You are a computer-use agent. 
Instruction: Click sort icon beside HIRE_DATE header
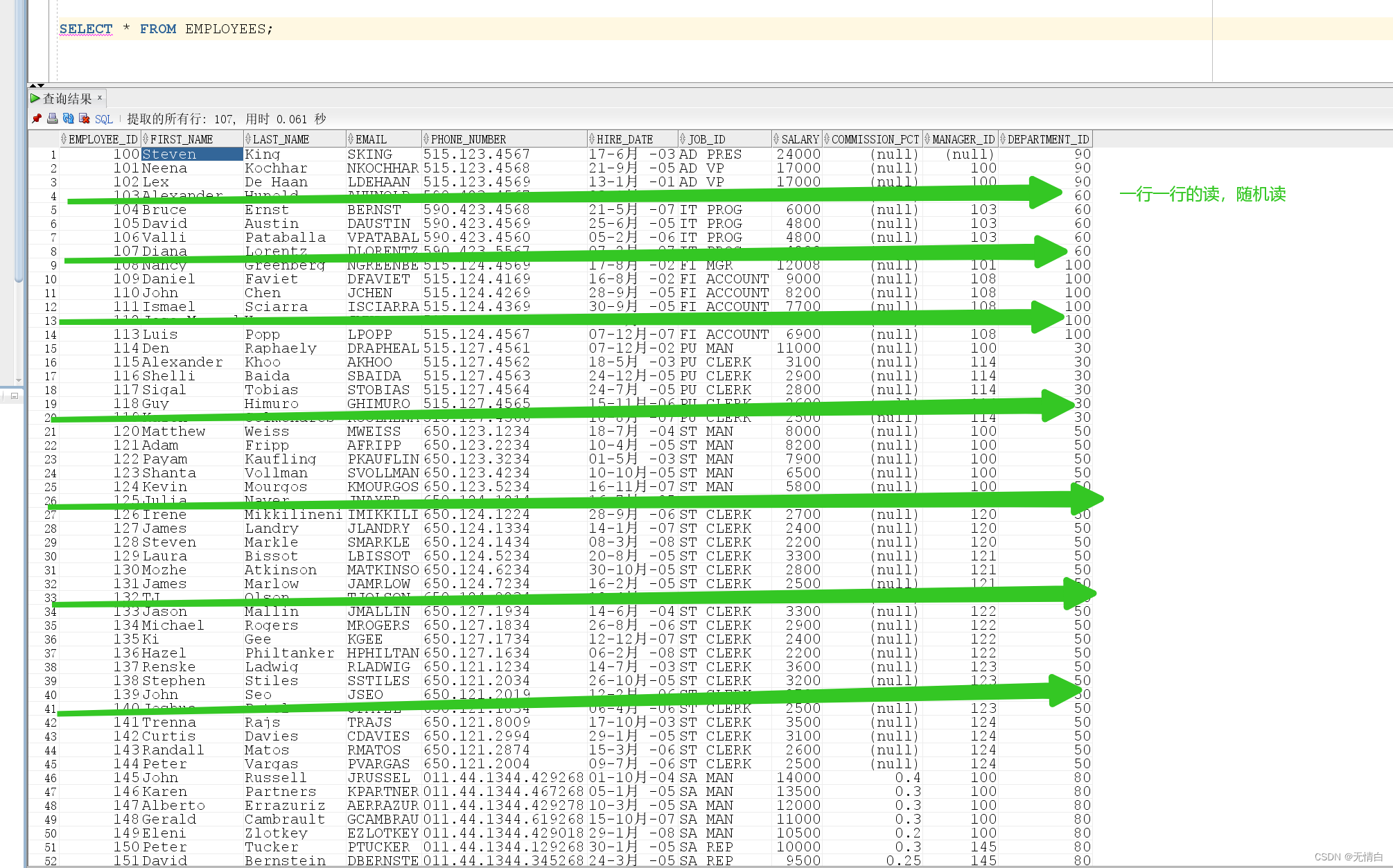592,139
